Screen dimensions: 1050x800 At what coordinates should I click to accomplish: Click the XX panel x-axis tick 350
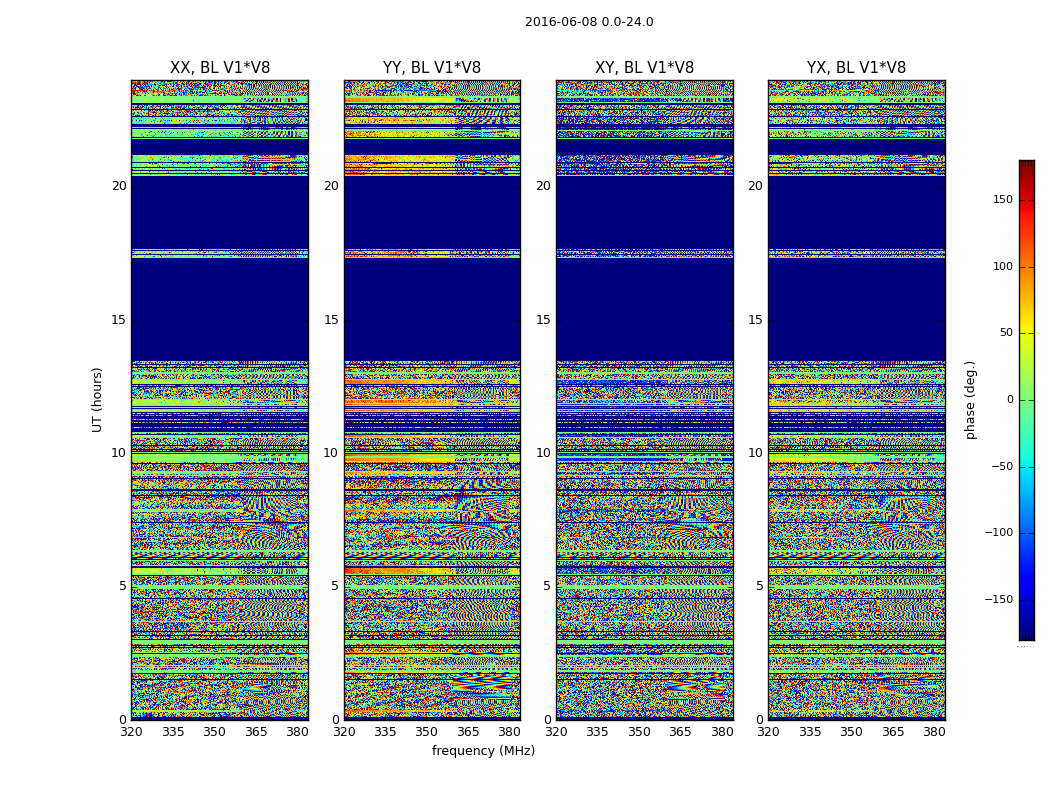point(214,732)
